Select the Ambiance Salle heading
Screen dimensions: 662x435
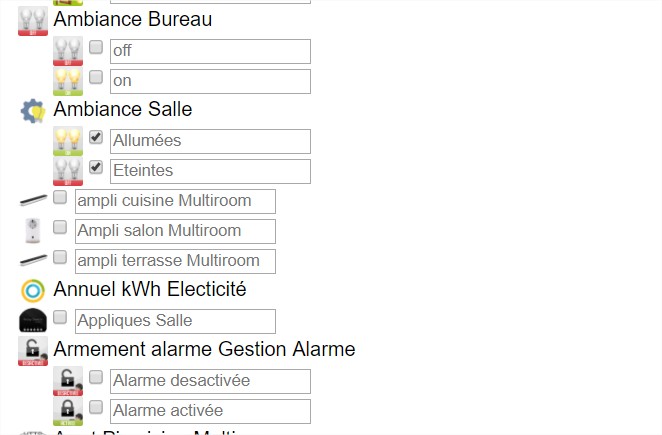(123, 109)
